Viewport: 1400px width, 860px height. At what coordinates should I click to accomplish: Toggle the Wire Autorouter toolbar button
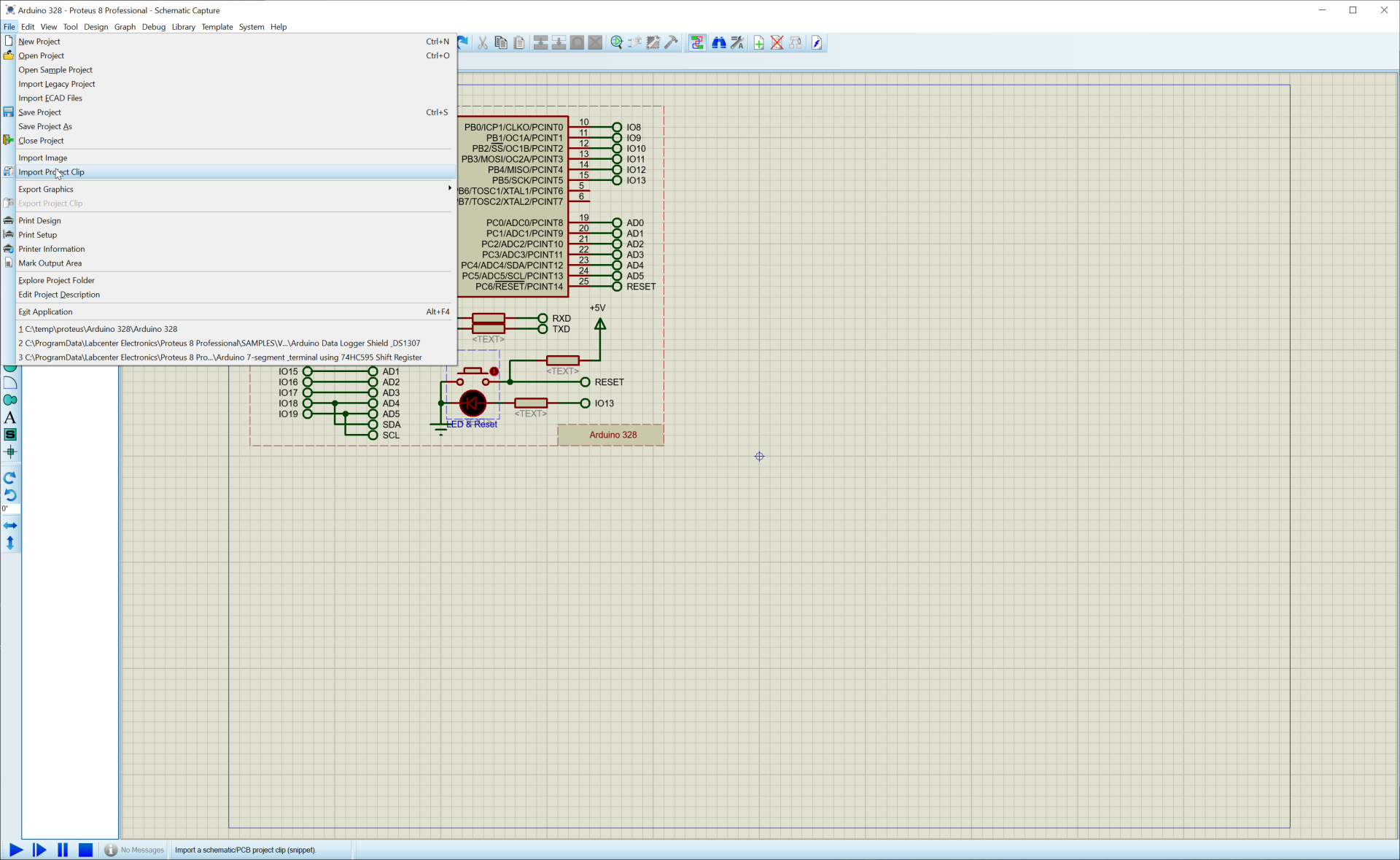[x=697, y=43]
